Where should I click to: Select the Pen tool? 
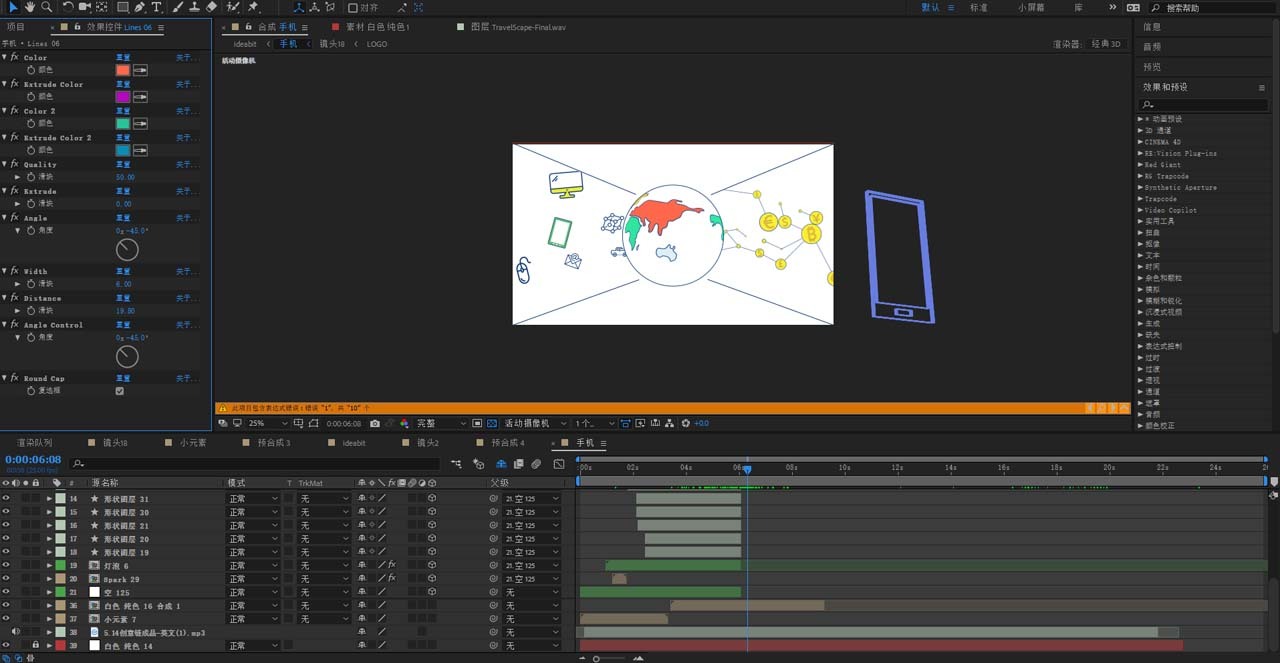click(139, 7)
